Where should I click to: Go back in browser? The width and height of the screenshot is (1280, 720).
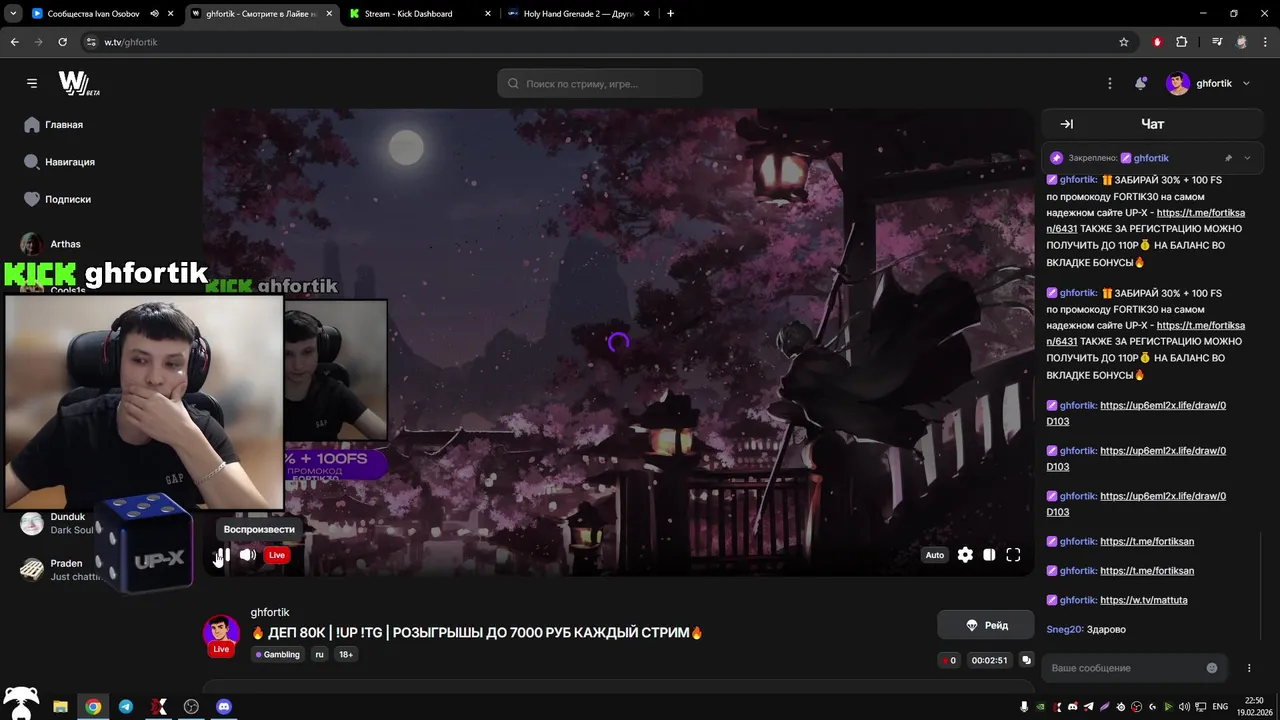pos(14,42)
